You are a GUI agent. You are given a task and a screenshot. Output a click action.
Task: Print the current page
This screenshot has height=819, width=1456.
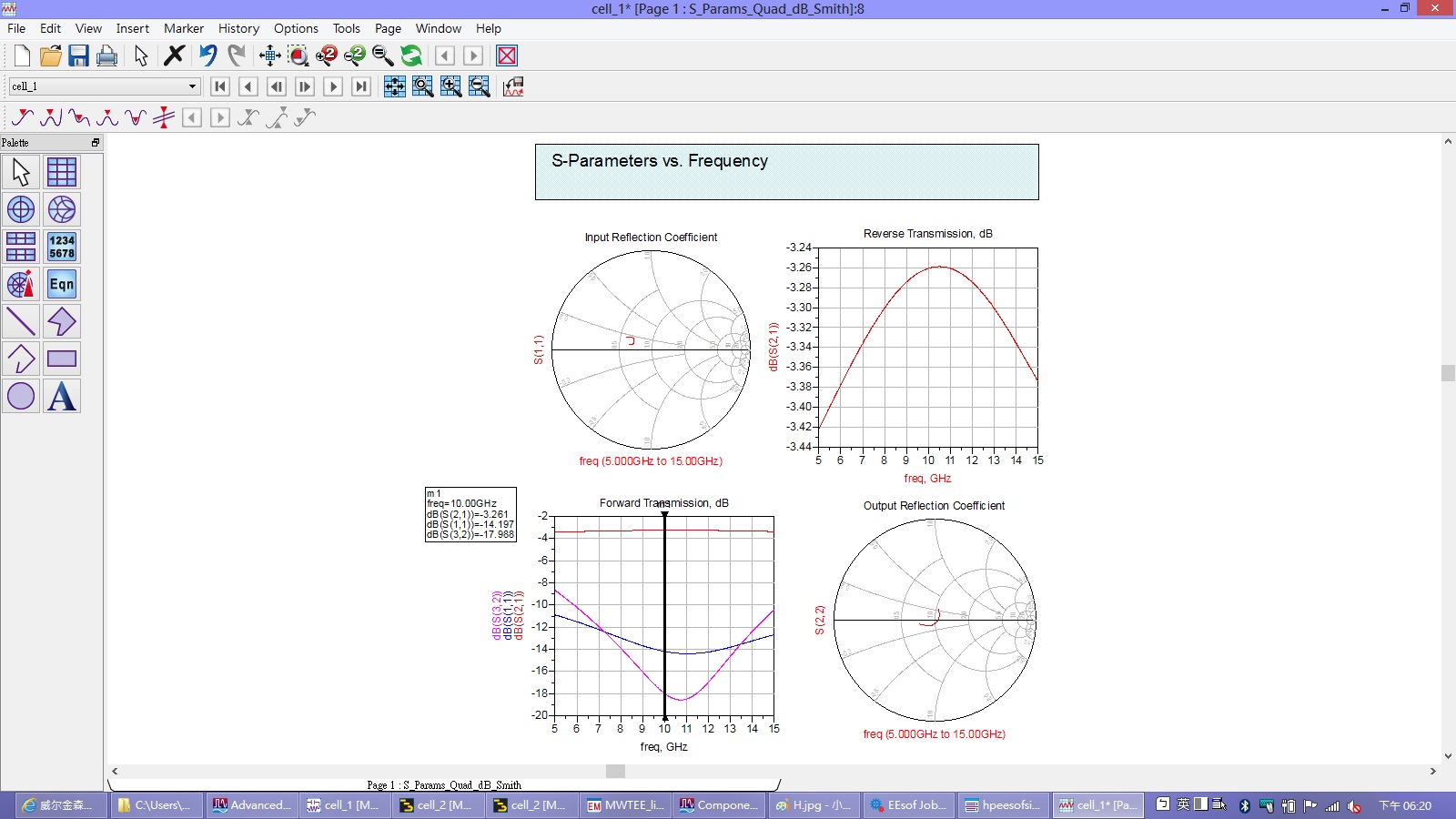(x=106, y=56)
